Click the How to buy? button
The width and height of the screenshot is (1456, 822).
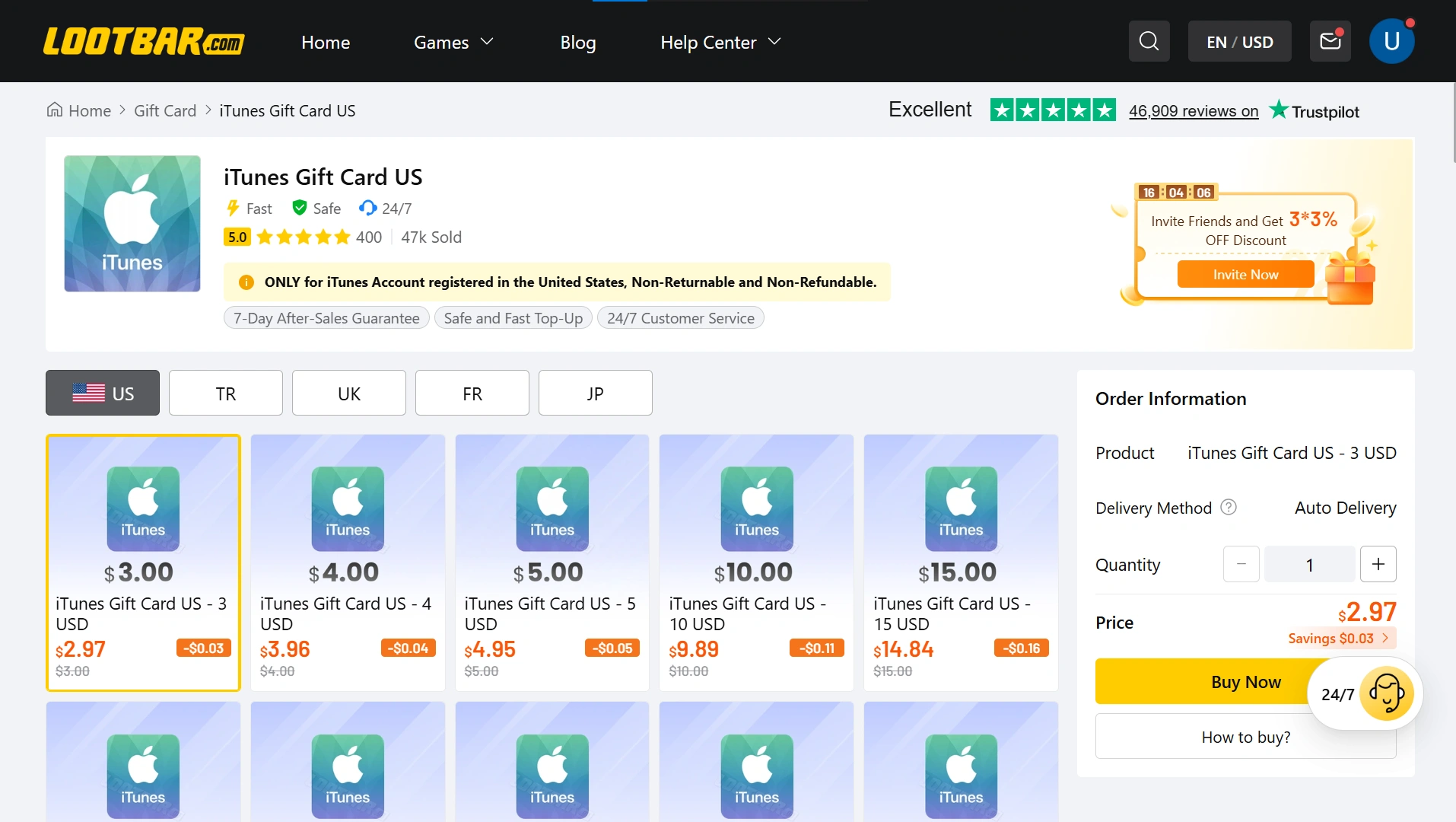1245,737
